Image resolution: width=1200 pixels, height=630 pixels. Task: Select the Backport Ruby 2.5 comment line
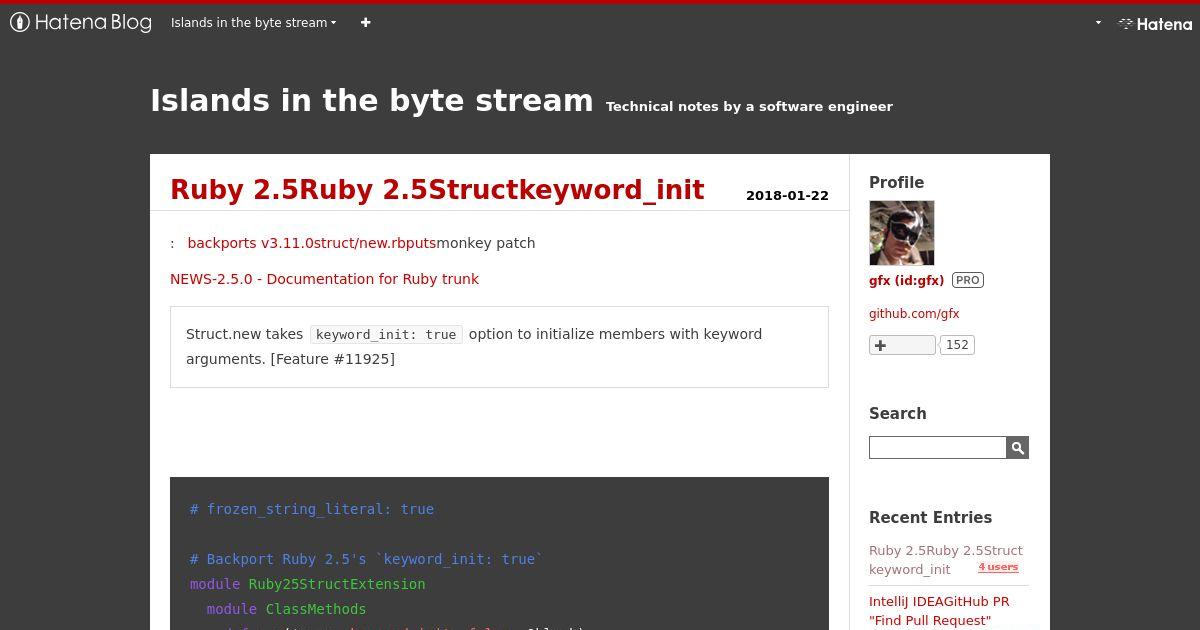pyautogui.click(x=366, y=559)
